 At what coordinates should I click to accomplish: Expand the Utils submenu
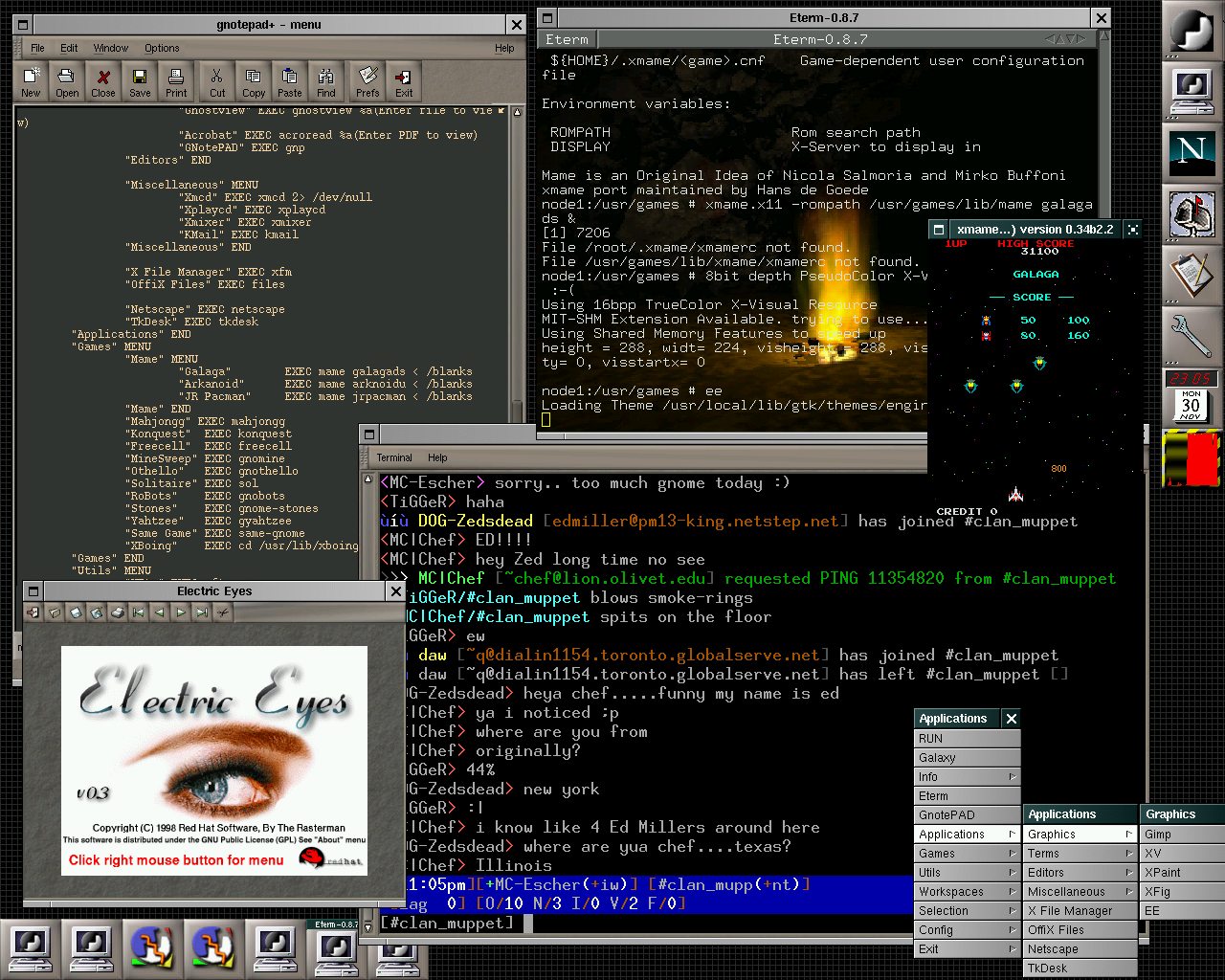pos(968,873)
